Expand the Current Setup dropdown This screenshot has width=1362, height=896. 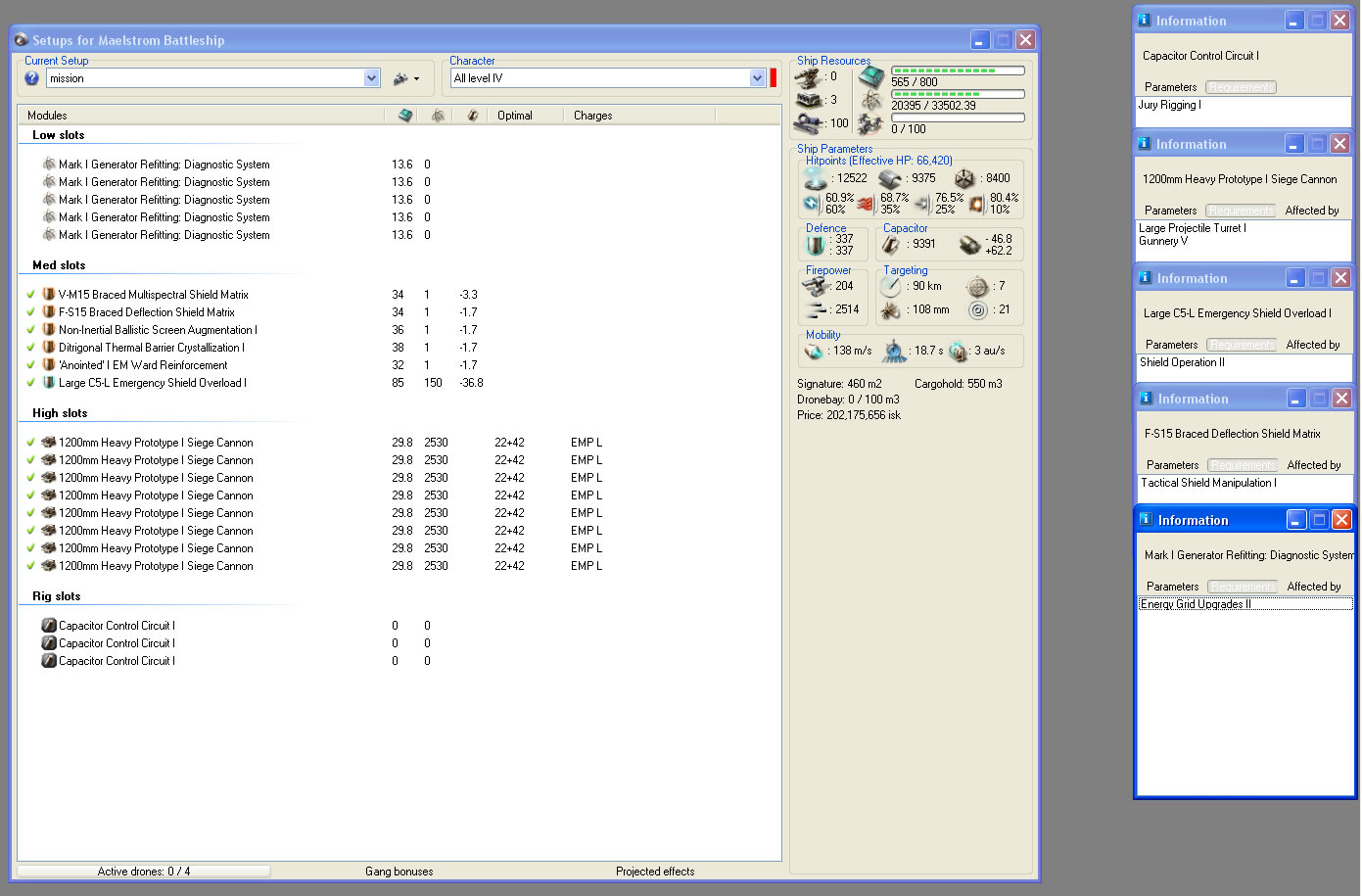[x=372, y=78]
